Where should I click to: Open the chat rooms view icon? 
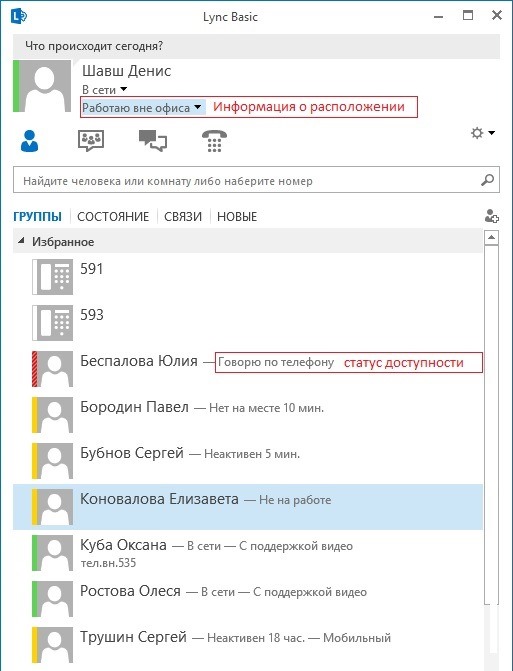click(91, 141)
